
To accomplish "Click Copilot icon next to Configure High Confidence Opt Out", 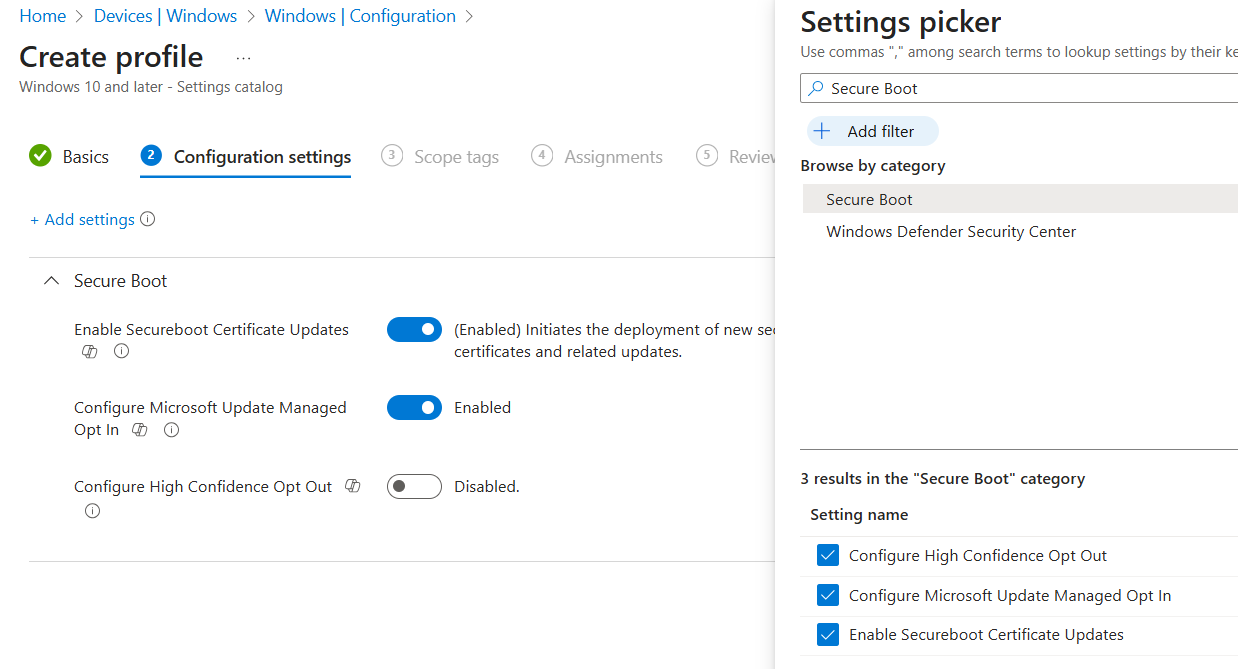I will tap(352, 486).
